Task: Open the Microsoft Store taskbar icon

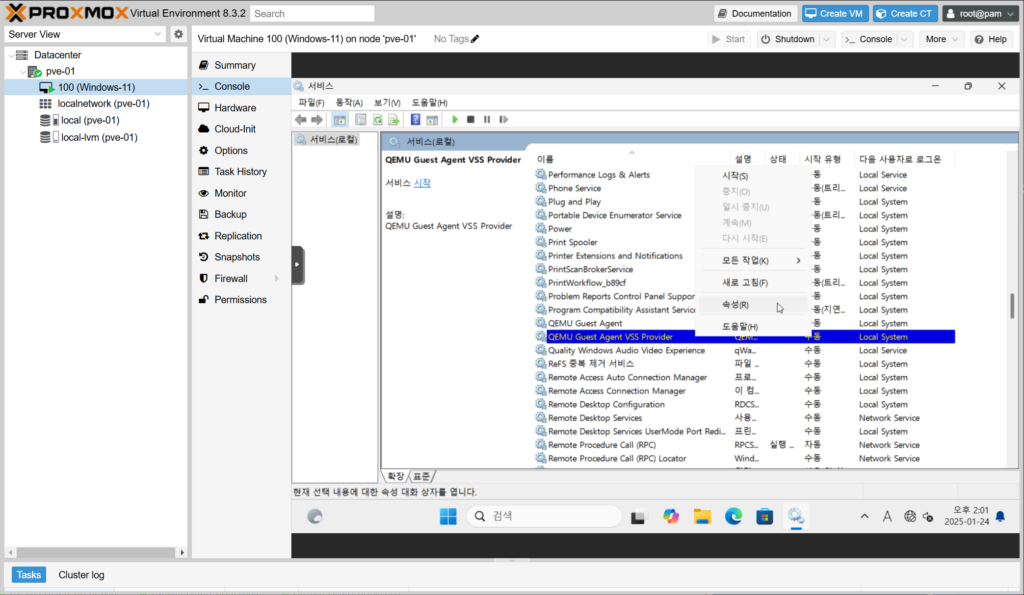Action: [764, 516]
